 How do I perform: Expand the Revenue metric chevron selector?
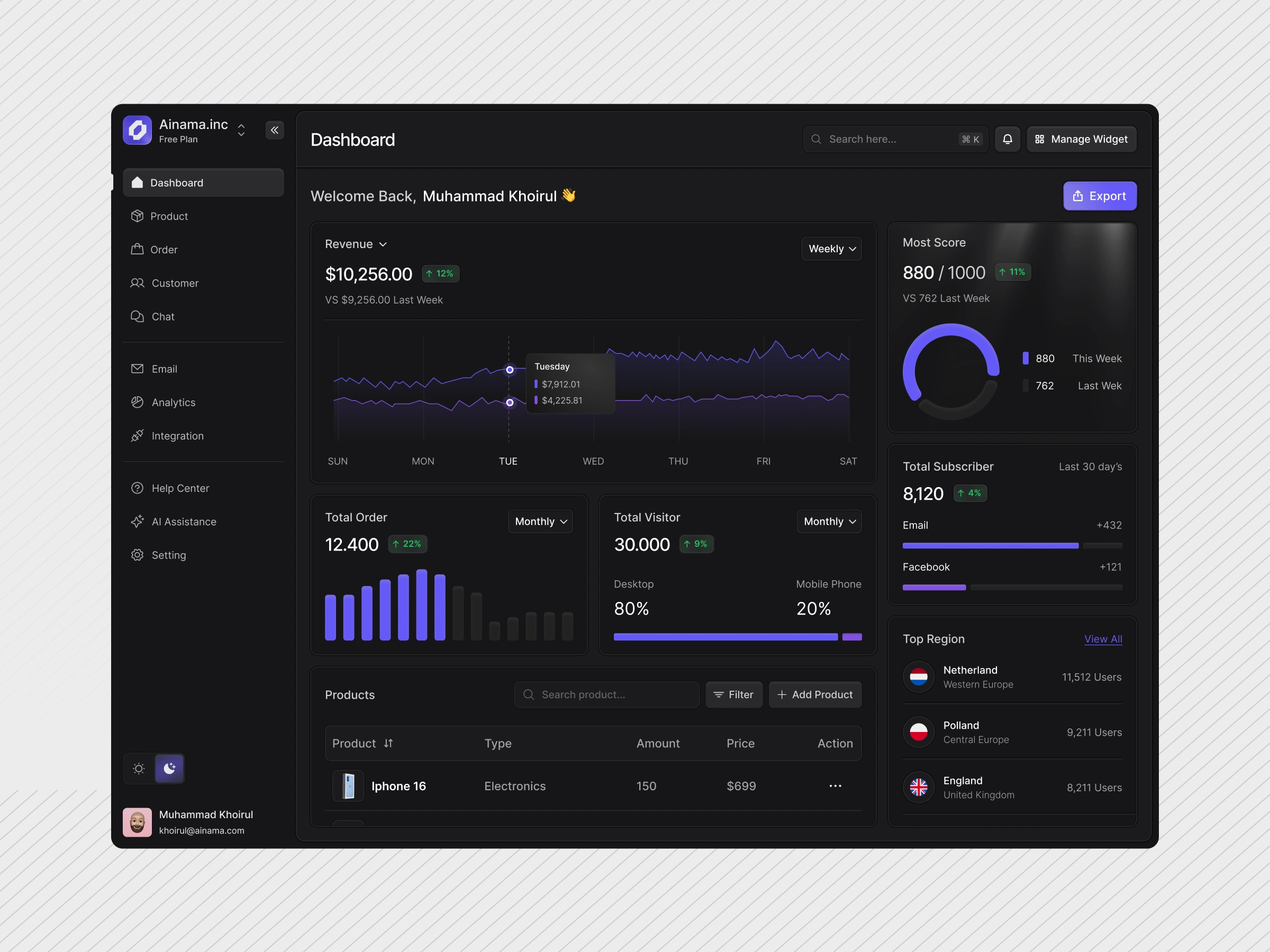click(x=383, y=244)
